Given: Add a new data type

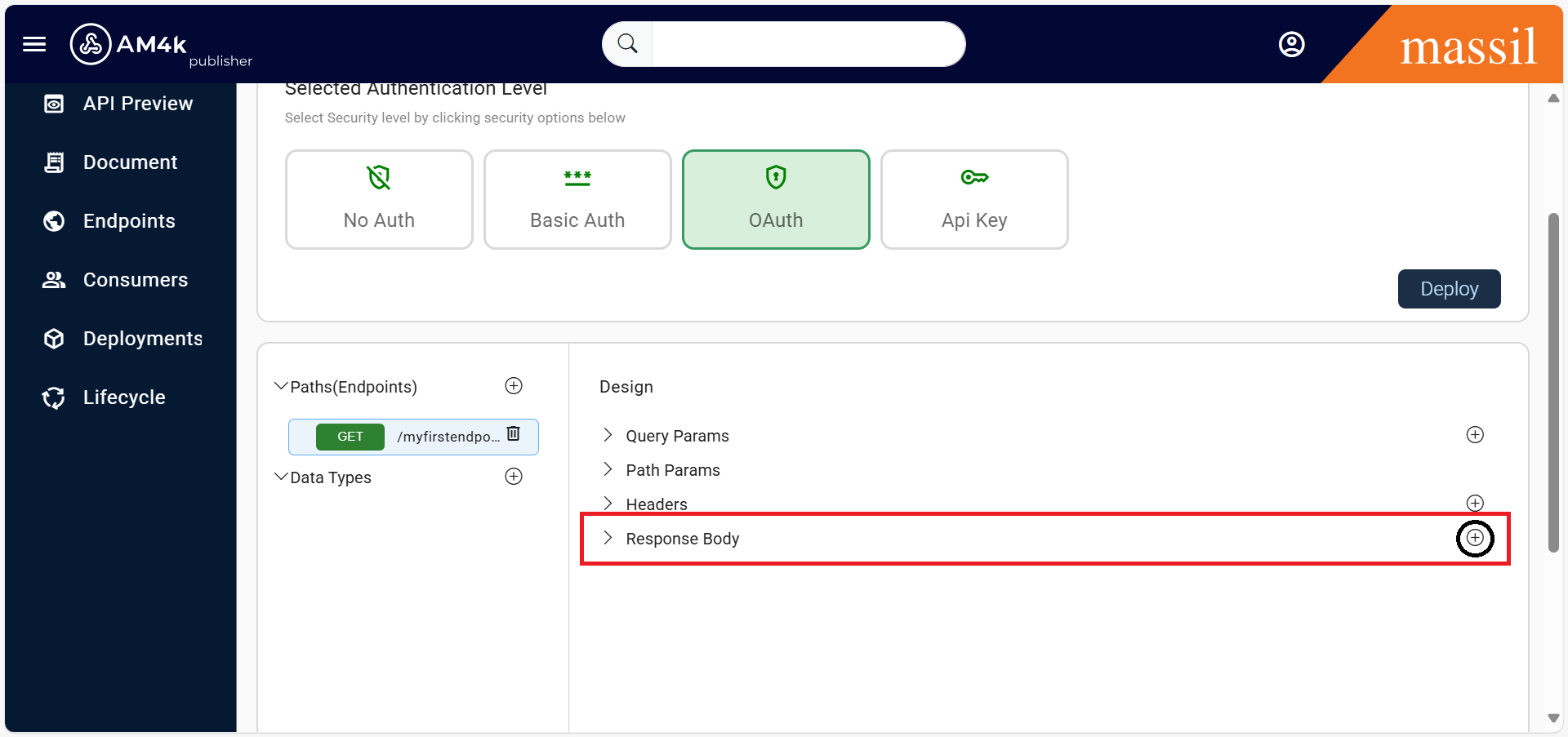Looking at the screenshot, I should point(514,477).
